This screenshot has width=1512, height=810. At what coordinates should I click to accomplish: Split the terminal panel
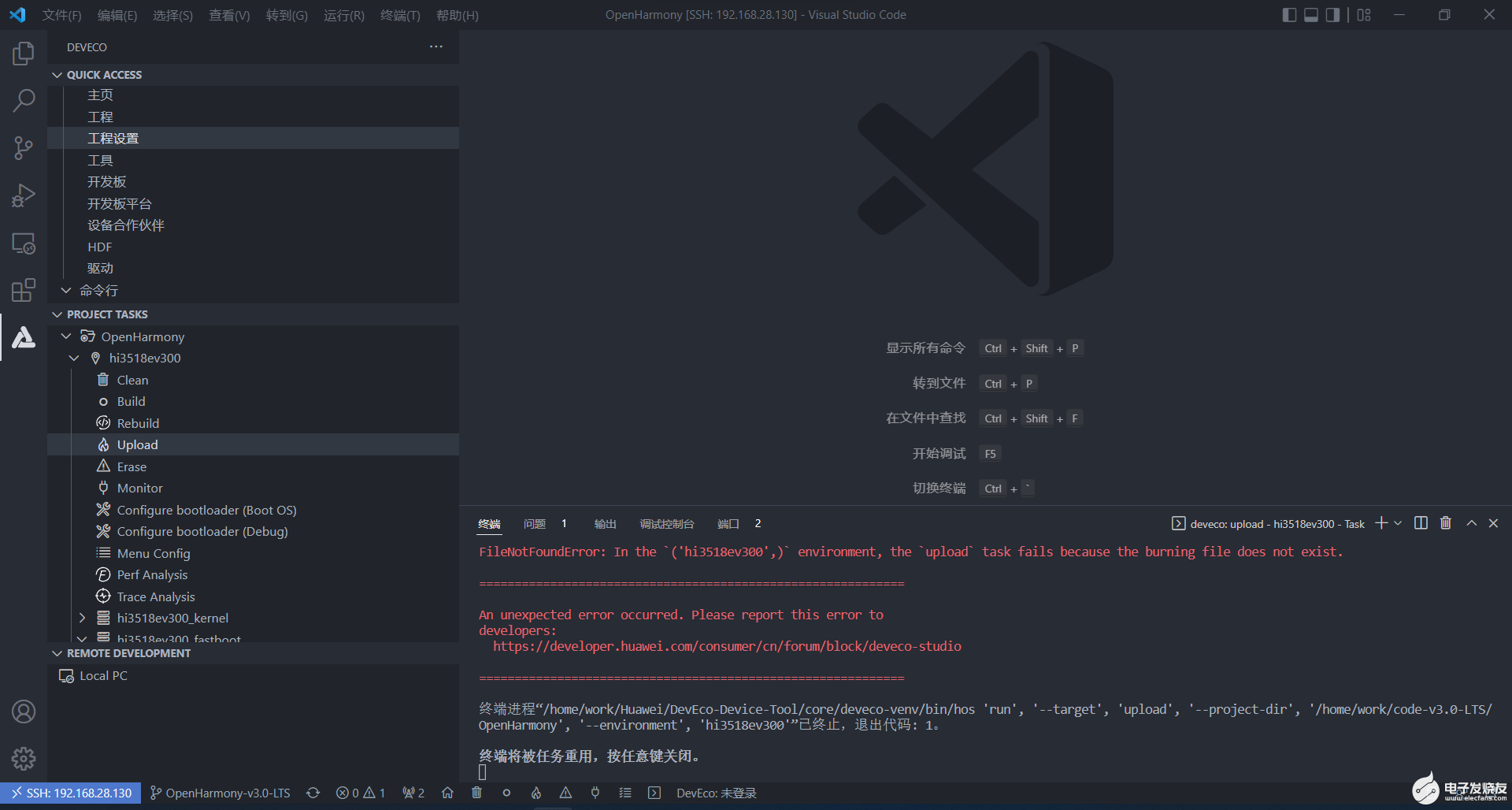point(1421,523)
